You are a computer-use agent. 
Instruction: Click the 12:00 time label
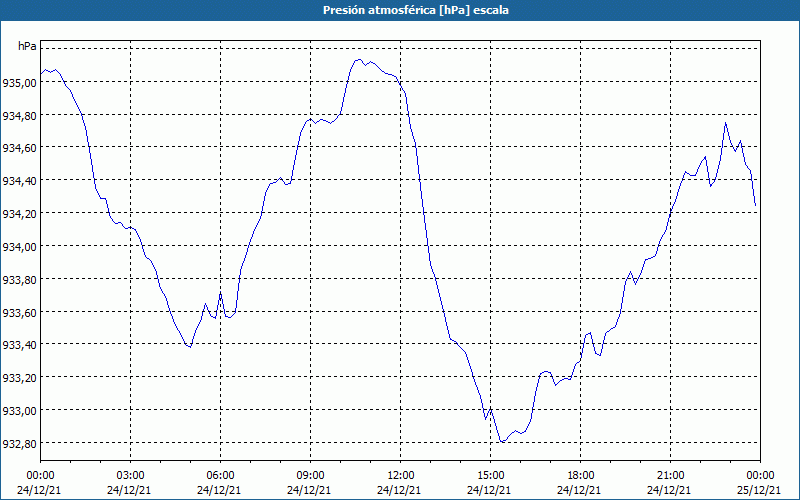pos(401,476)
